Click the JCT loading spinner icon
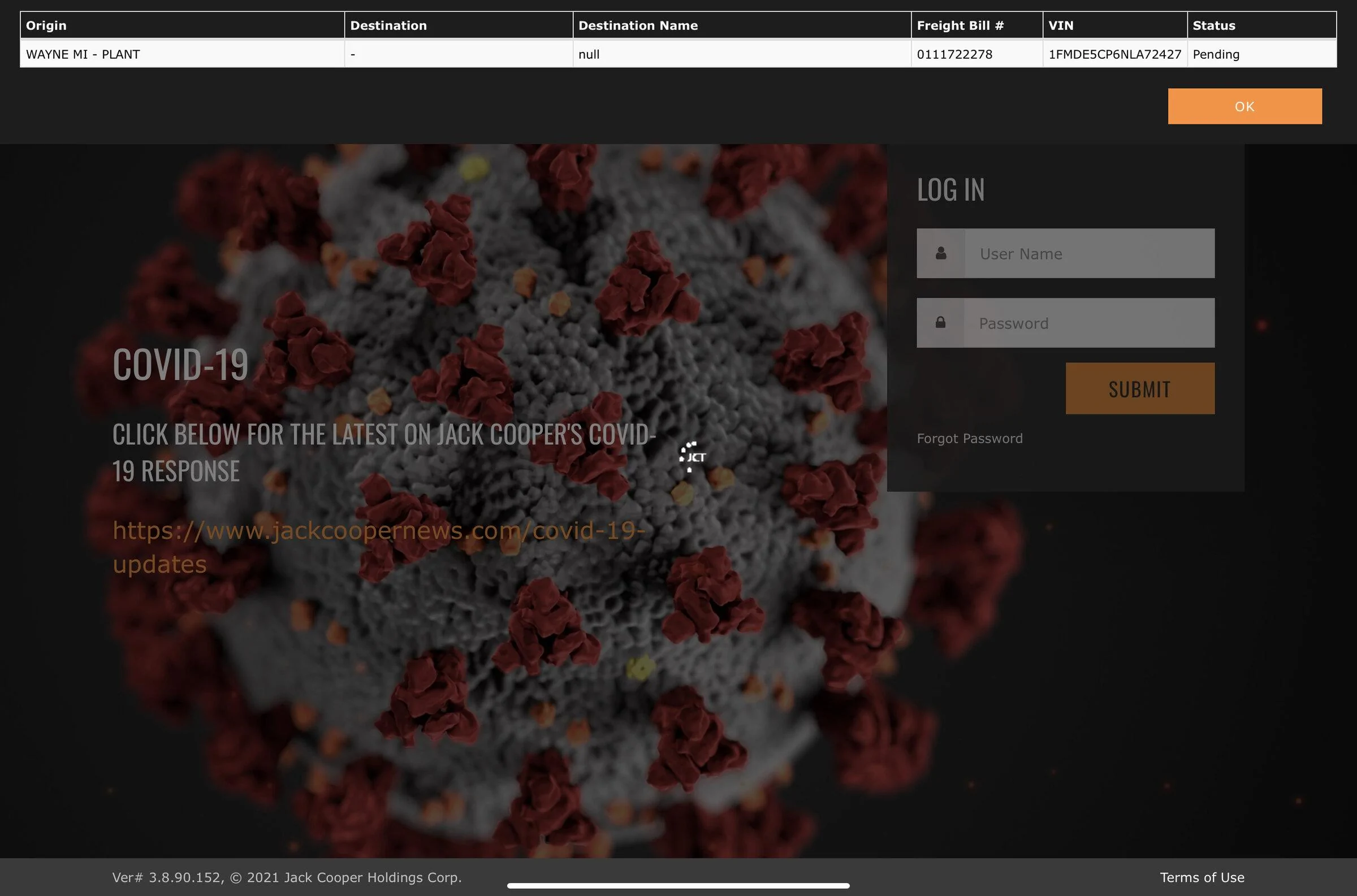 pos(692,457)
